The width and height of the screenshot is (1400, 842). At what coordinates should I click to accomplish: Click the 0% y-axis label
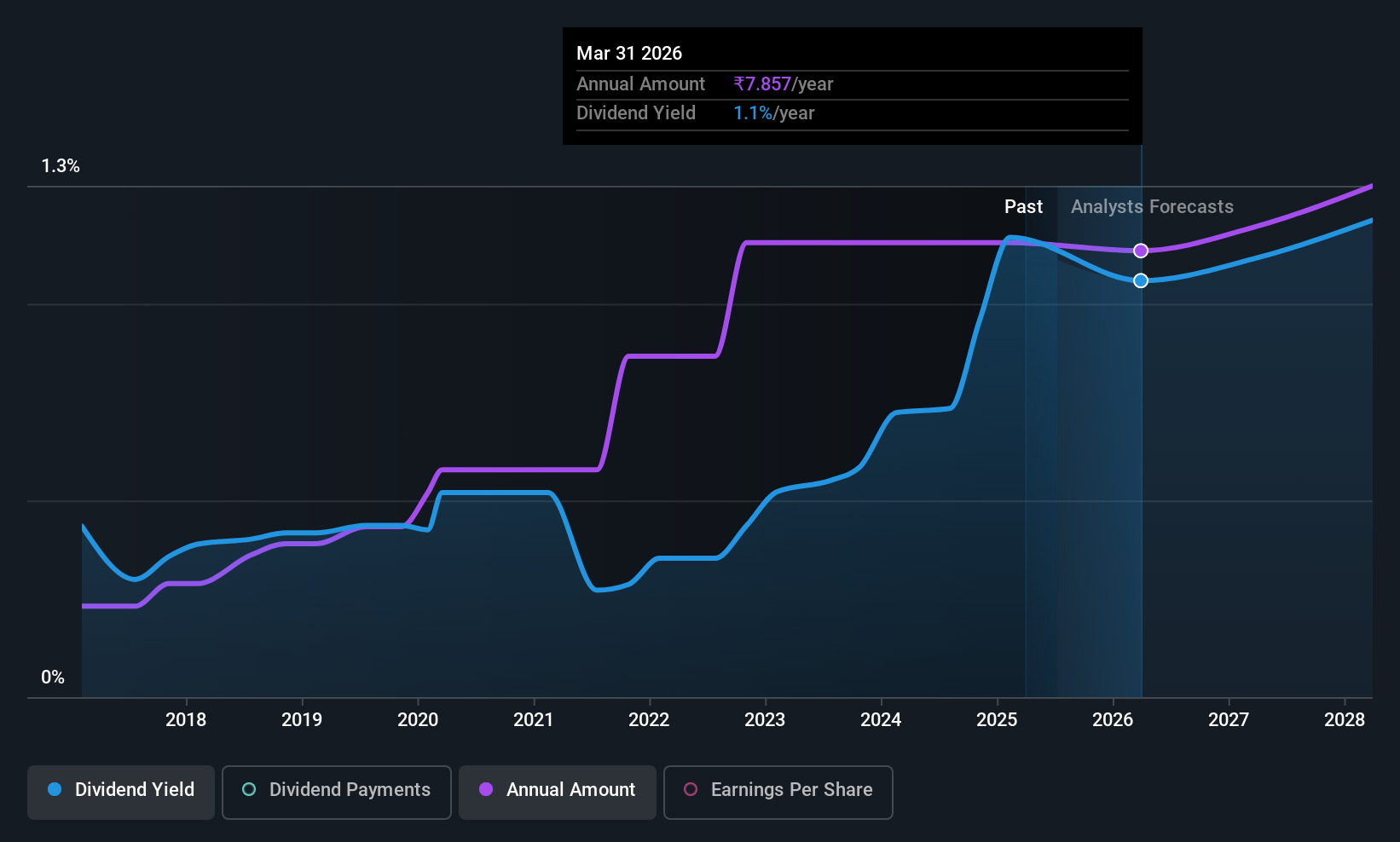53,678
